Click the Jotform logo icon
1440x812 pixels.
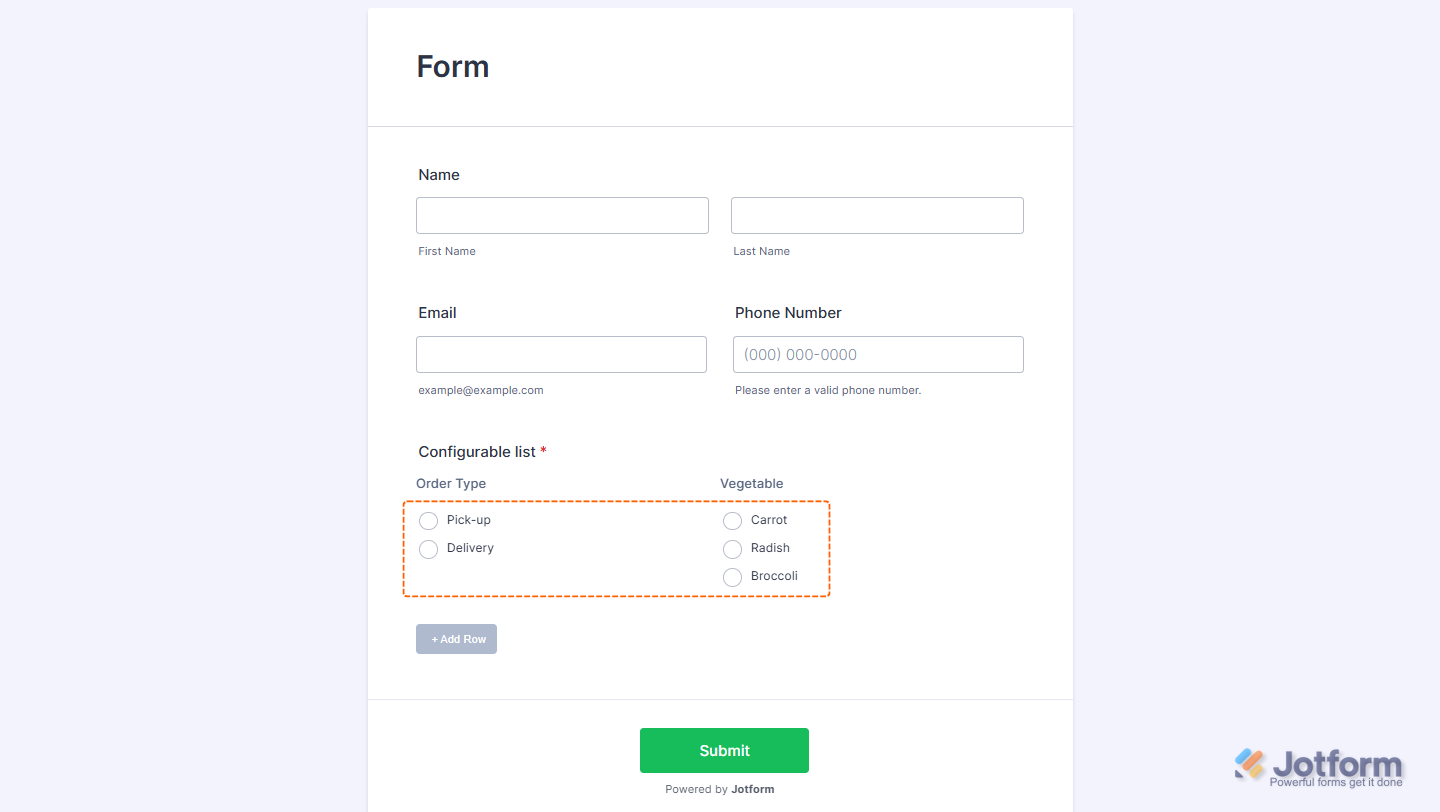coord(1250,764)
